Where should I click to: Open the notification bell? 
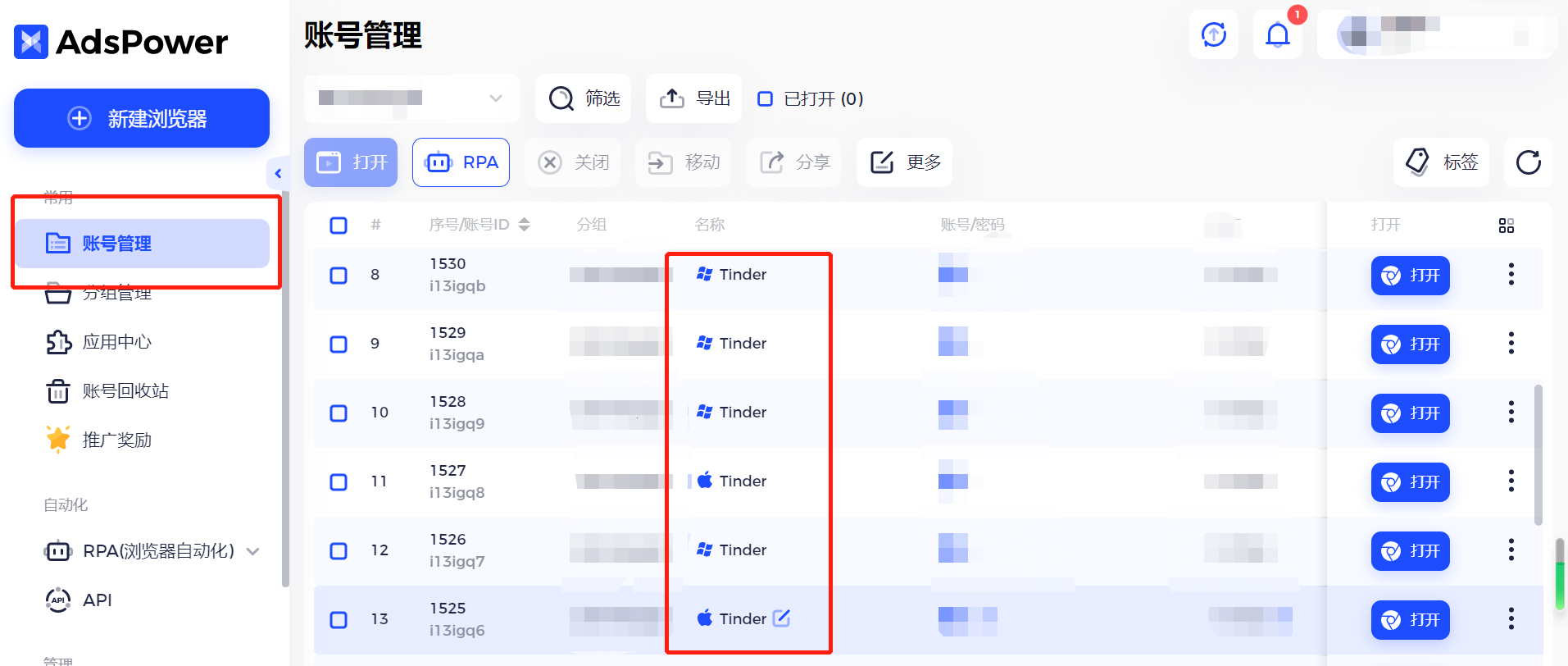coord(1278,34)
